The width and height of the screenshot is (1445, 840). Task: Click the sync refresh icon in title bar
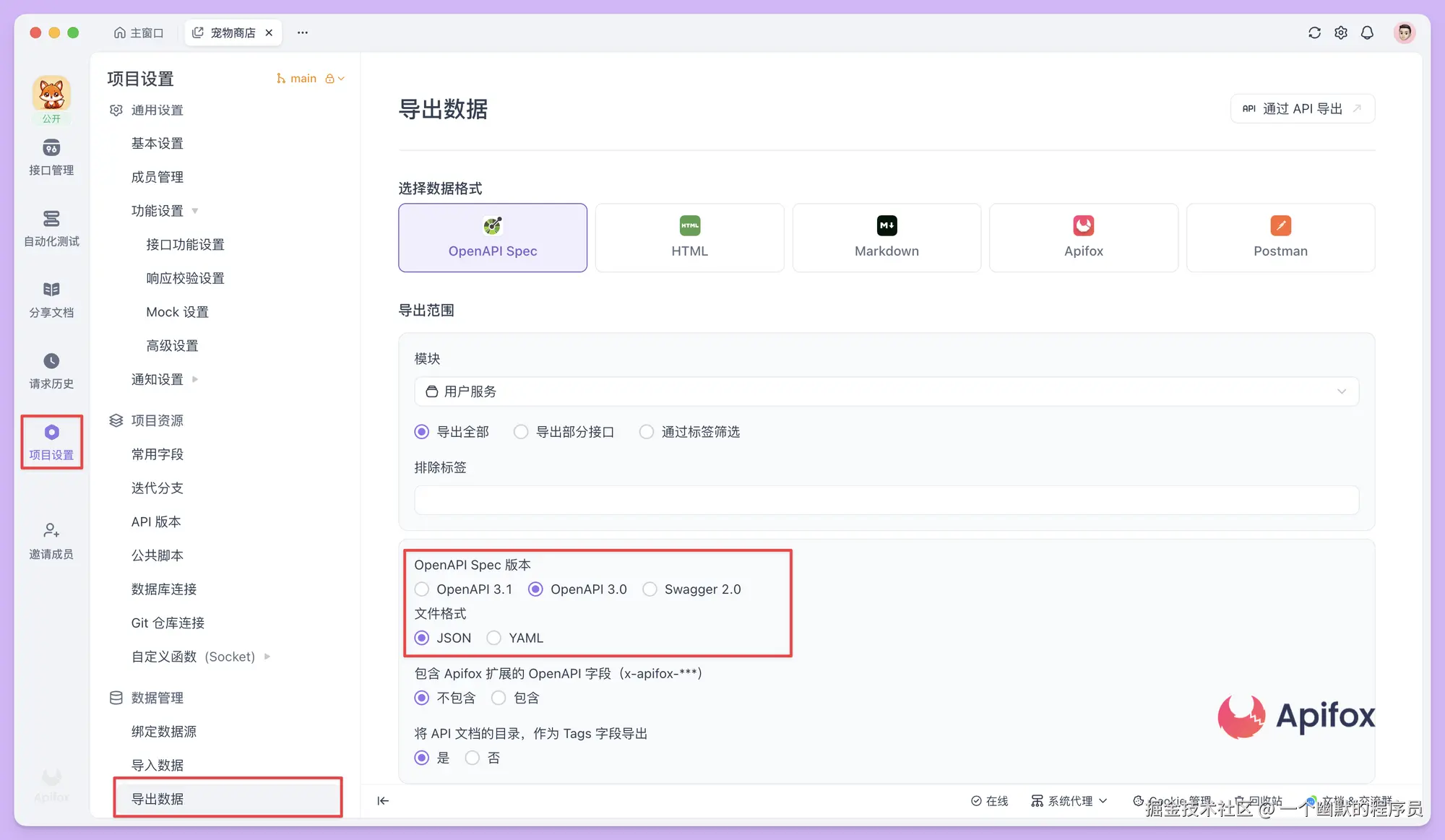click(x=1314, y=33)
